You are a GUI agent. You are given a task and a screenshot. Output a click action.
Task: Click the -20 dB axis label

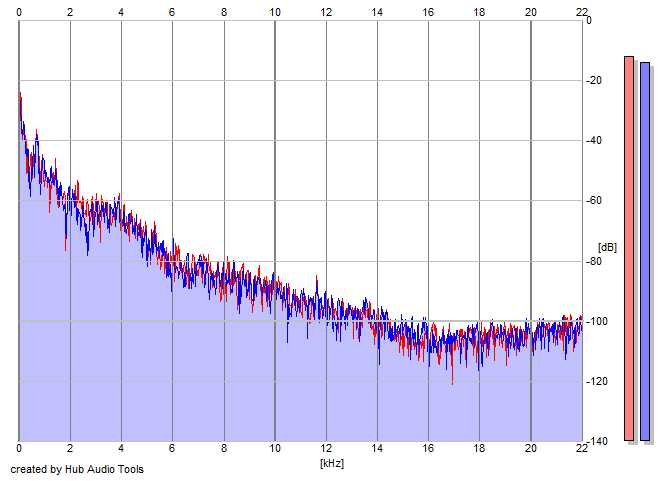point(594,80)
